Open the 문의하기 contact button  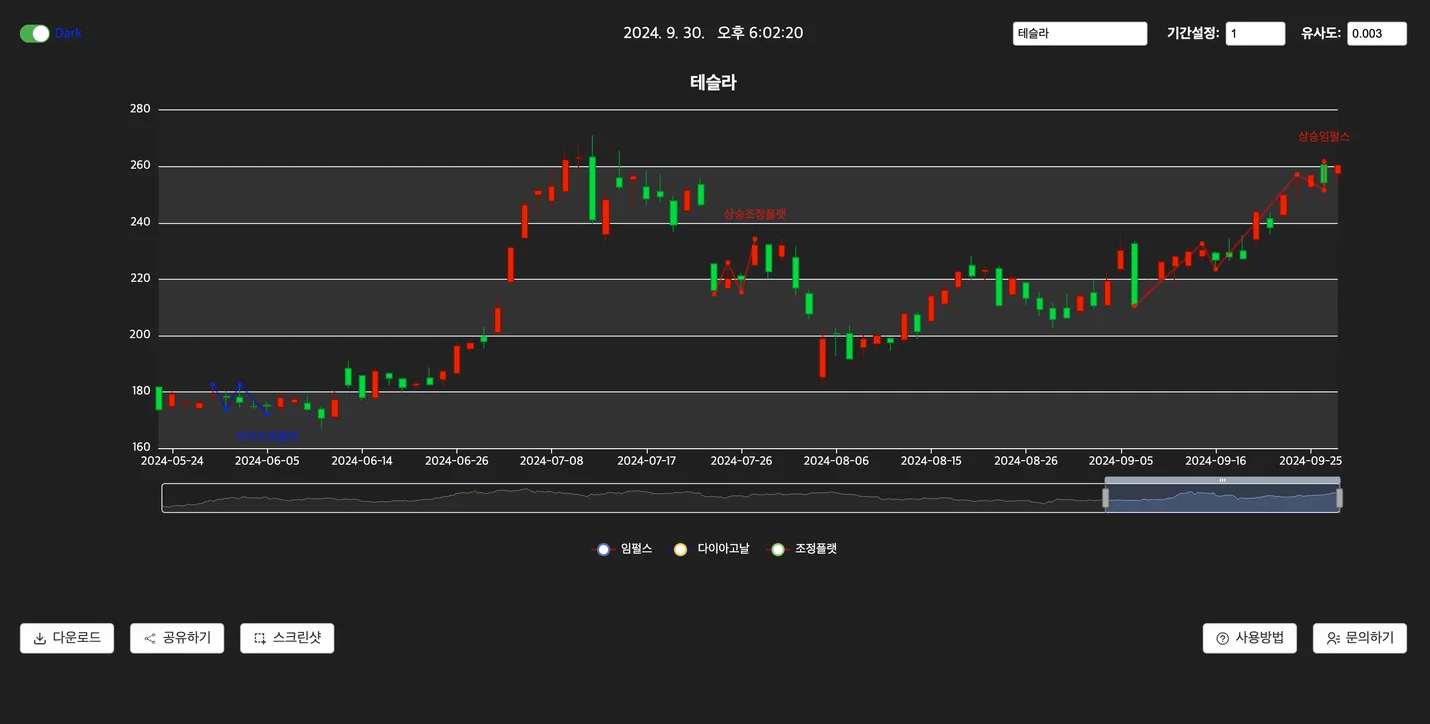[1360, 638]
